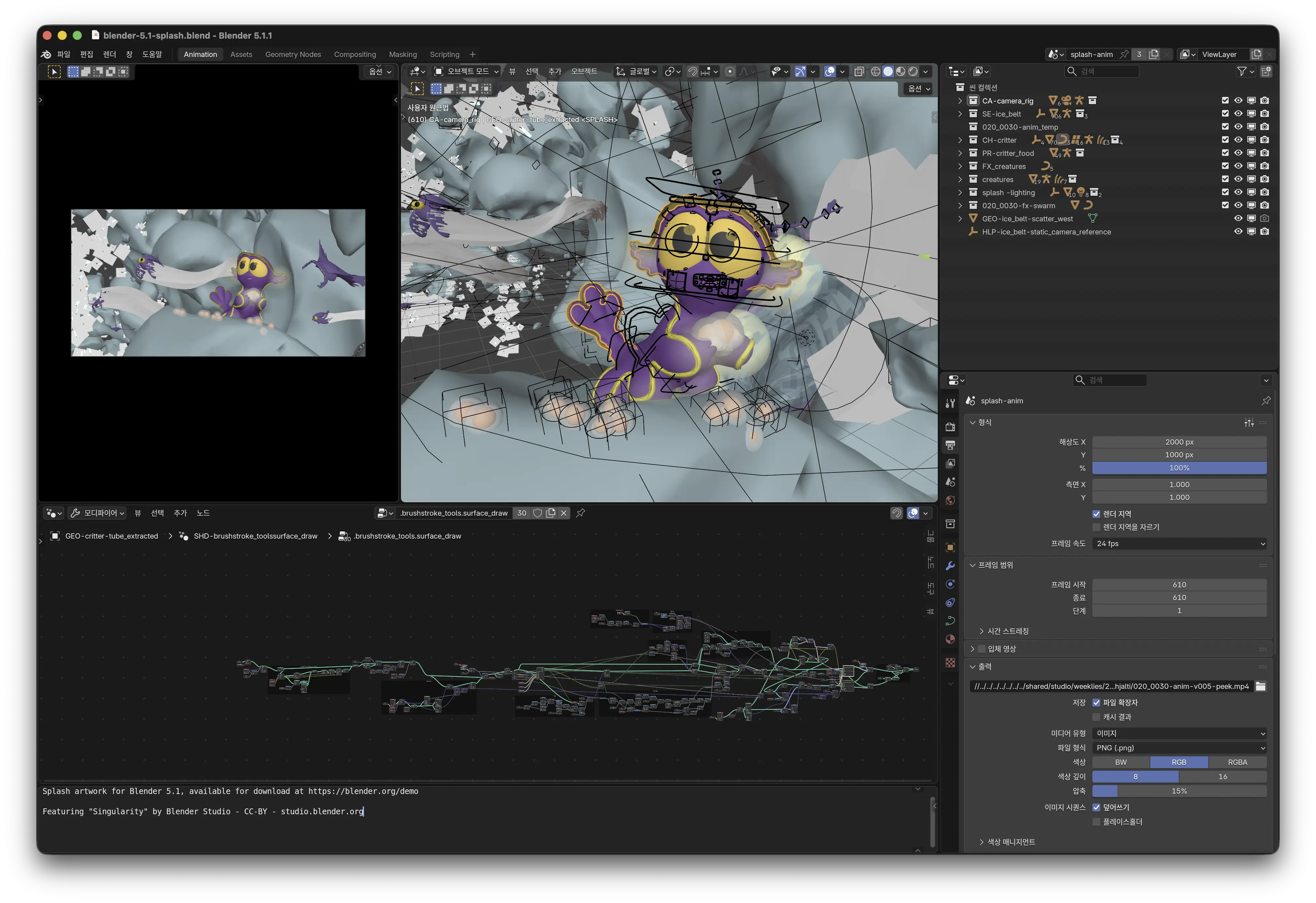Set color depth to 16

click(1223, 777)
